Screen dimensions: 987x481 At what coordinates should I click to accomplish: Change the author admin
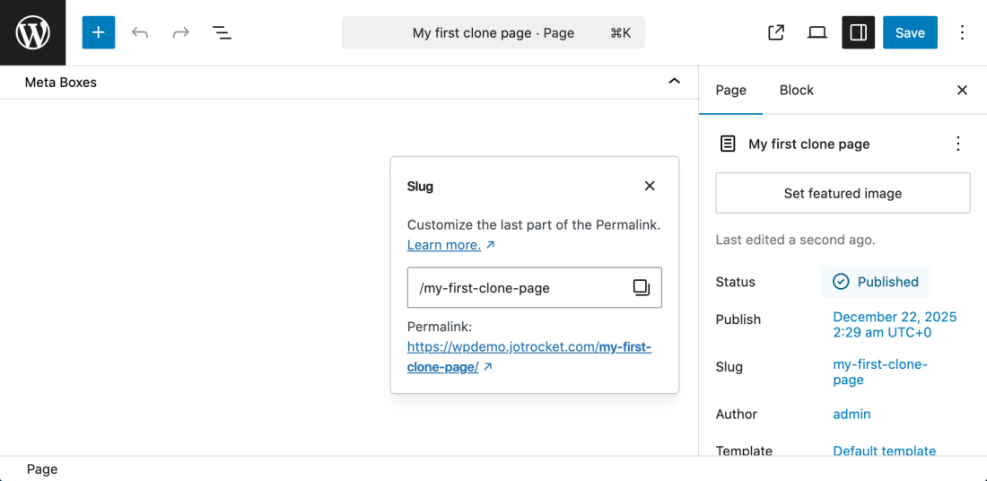(852, 414)
